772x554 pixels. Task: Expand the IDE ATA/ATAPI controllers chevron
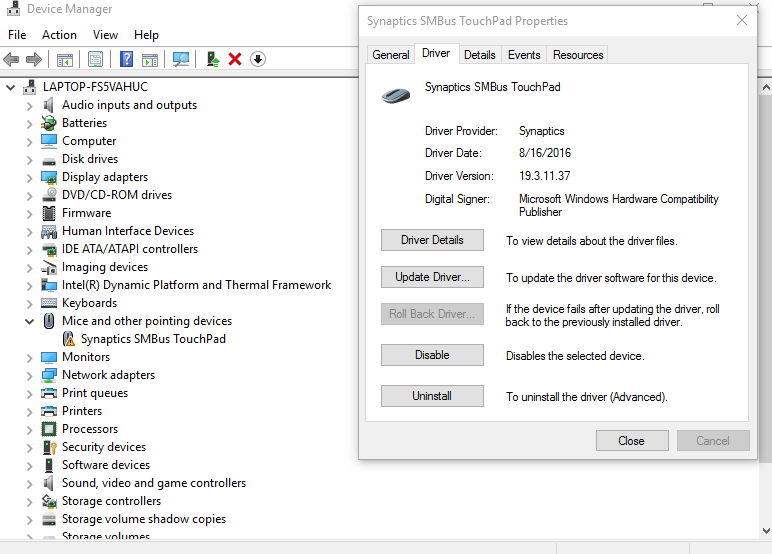[x=30, y=250]
